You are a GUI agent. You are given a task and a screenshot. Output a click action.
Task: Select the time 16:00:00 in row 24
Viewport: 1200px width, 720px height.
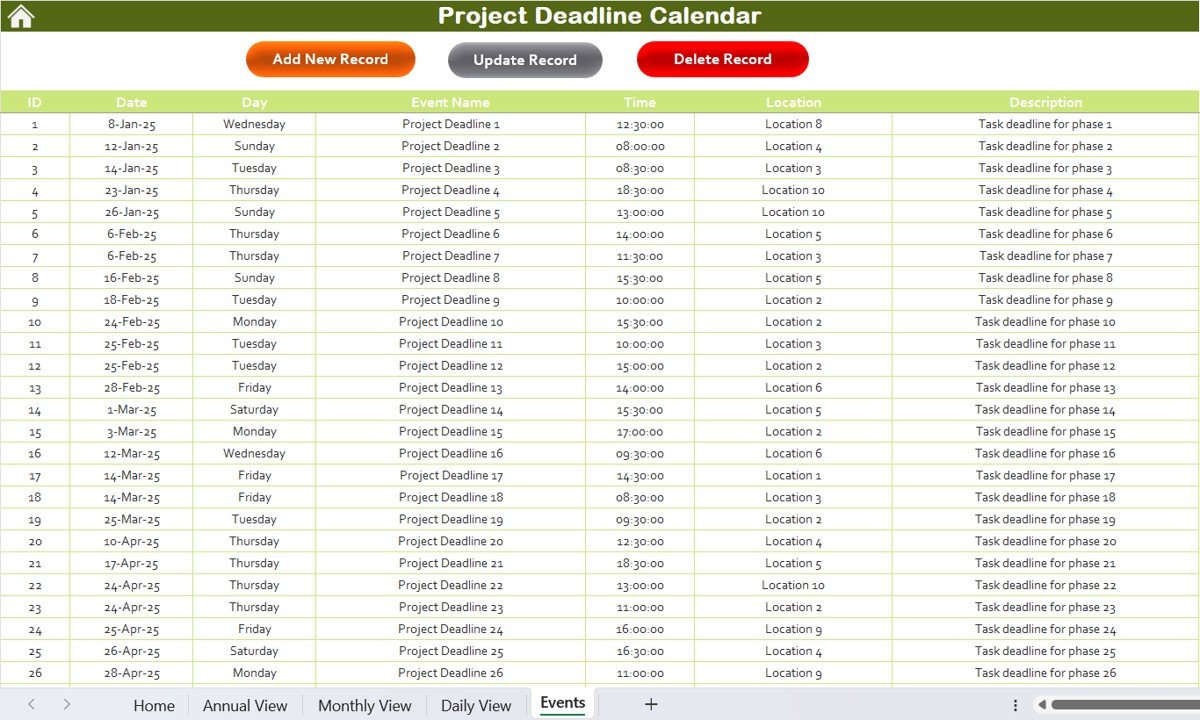pyautogui.click(x=640, y=629)
